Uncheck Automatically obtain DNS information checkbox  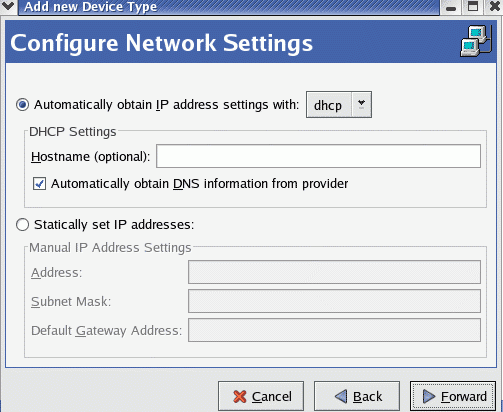tap(39, 184)
